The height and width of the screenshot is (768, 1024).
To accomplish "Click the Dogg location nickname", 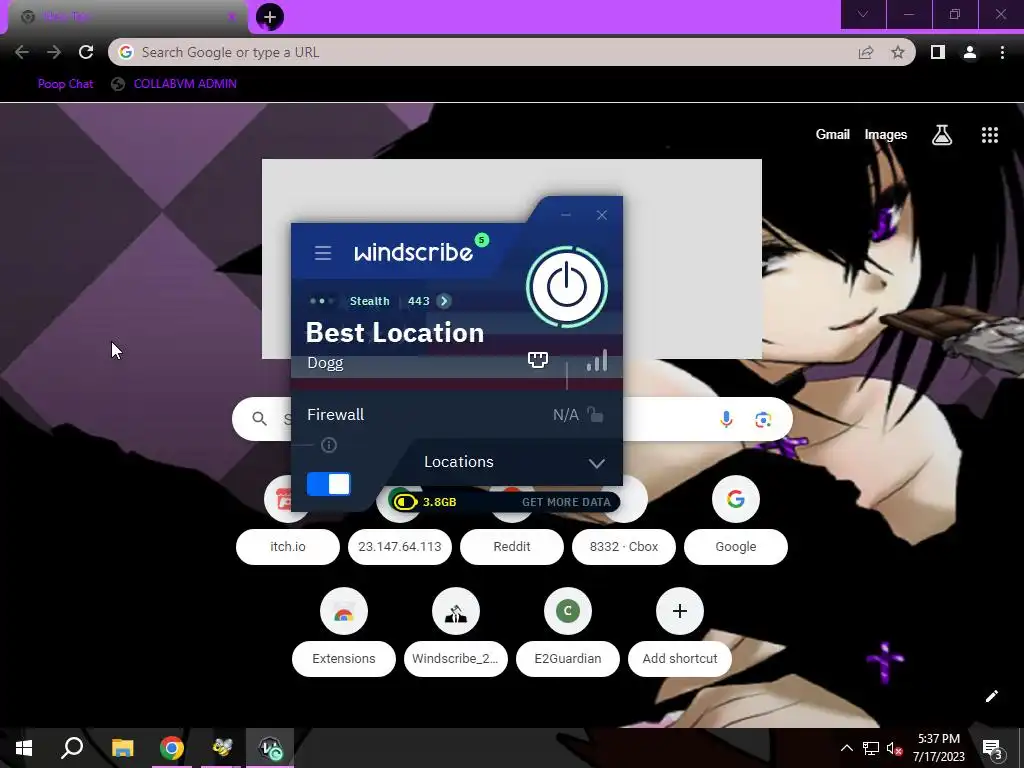I will coord(325,363).
